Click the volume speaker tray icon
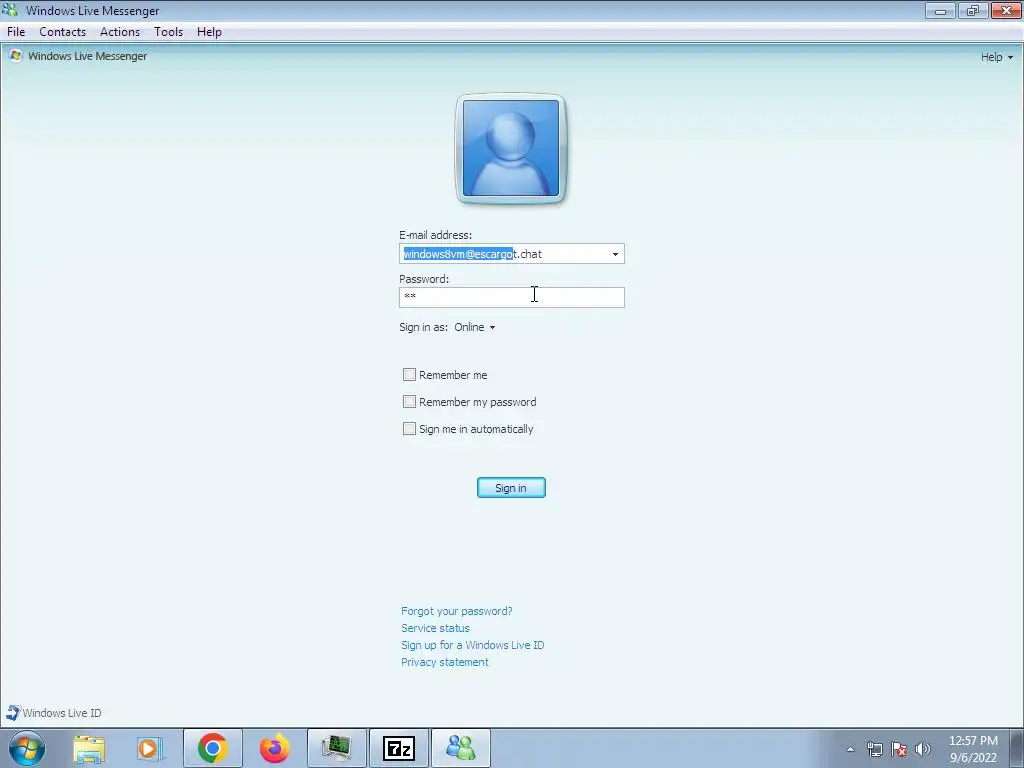 pos(923,749)
